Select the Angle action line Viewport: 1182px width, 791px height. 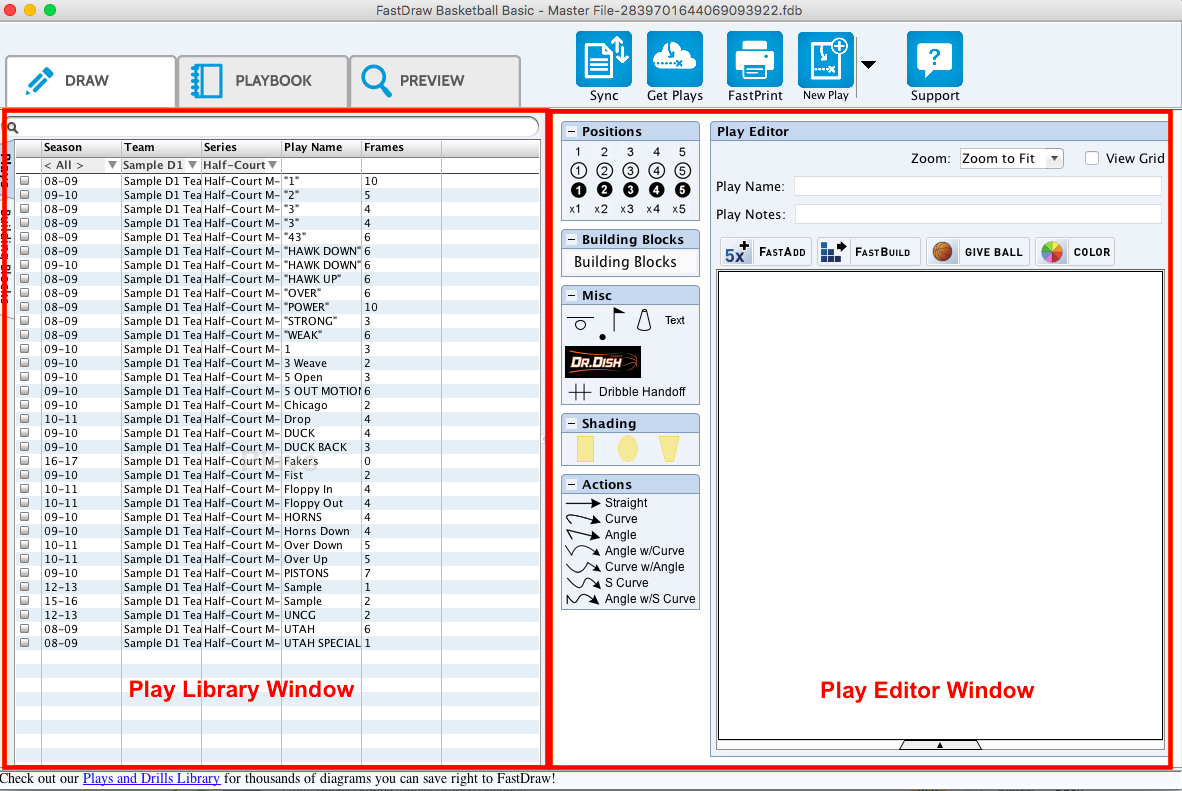click(x=602, y=535)
